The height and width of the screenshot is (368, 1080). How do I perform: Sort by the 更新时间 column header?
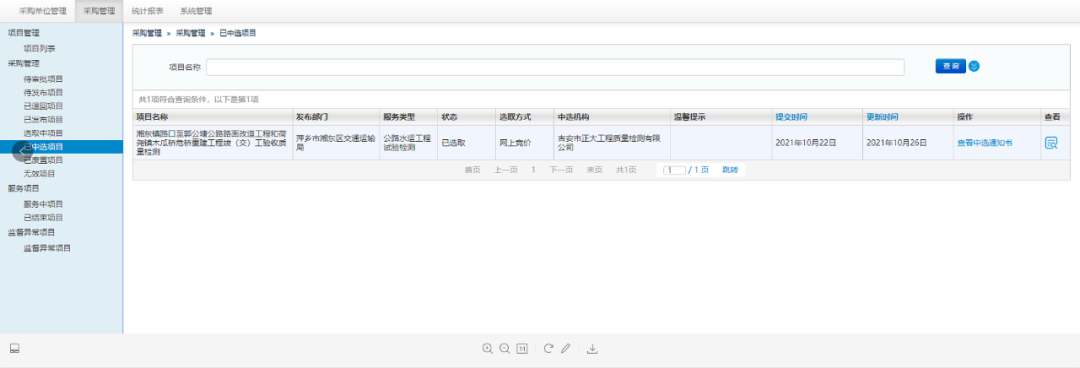pyautogui.click(x=882, y=116)
